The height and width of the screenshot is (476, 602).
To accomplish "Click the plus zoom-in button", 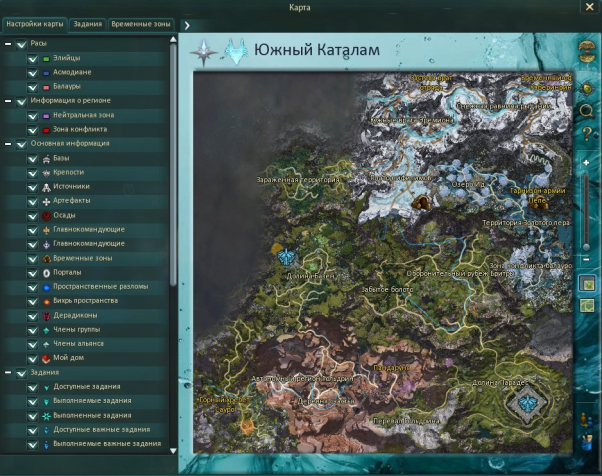I will click(x=587, y=162).
